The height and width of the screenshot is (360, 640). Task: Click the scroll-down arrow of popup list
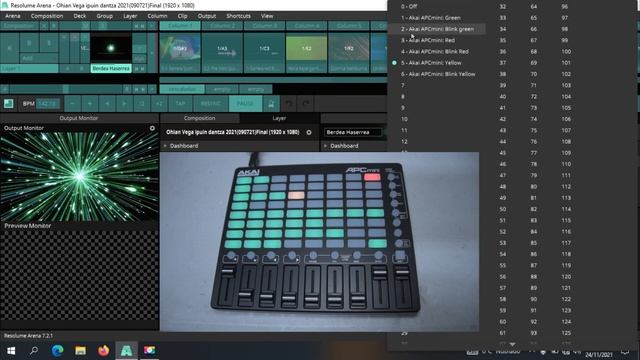pos(512,344)
